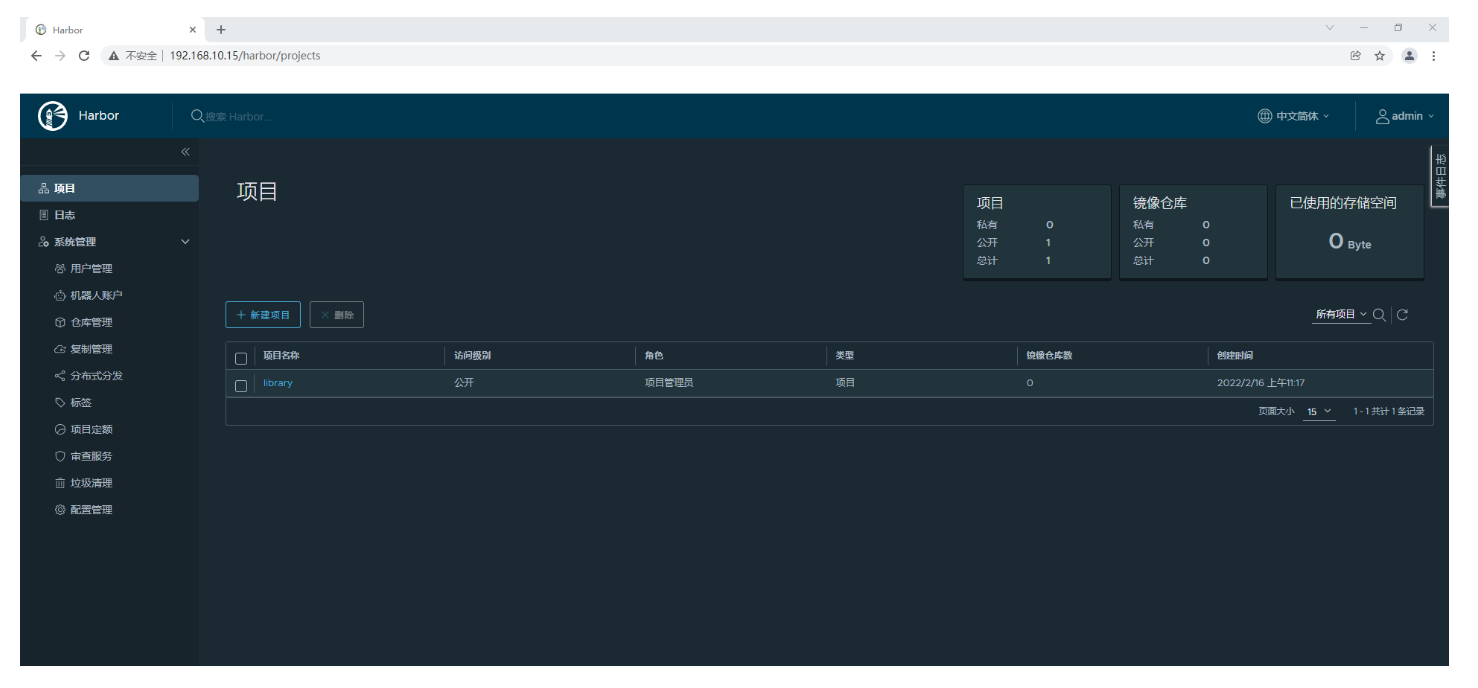Click 新建项目 button
This screenshot has height=688, width=1478.
point(263,315)
